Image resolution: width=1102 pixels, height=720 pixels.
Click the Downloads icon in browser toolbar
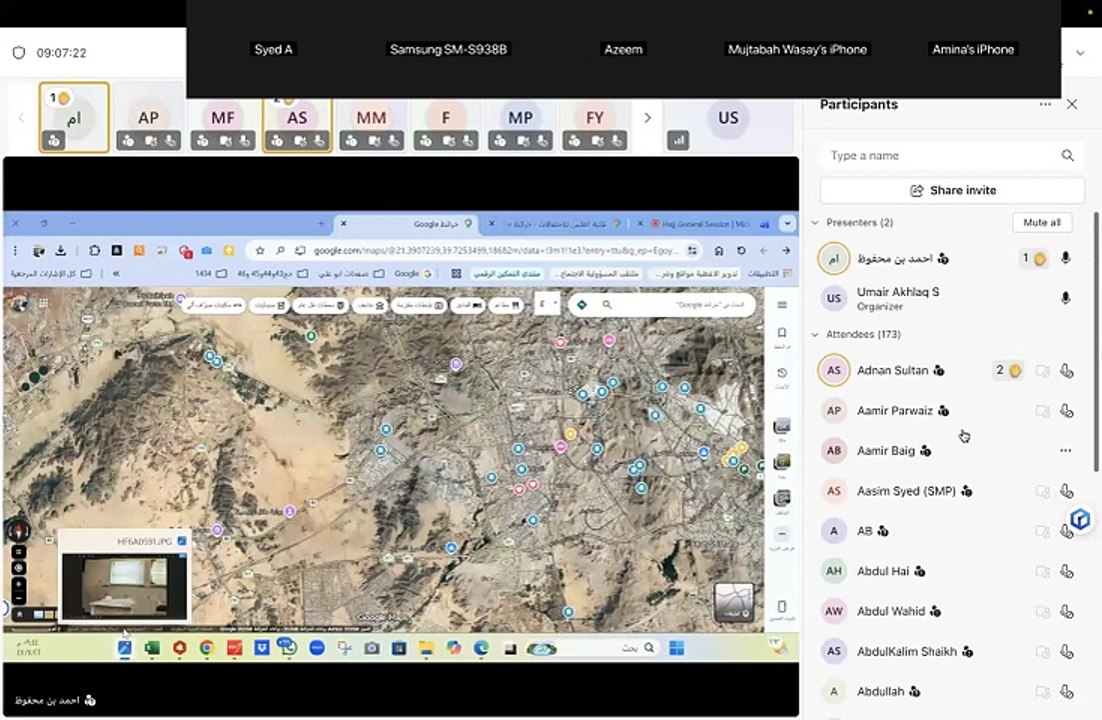(x=60, y=250)
